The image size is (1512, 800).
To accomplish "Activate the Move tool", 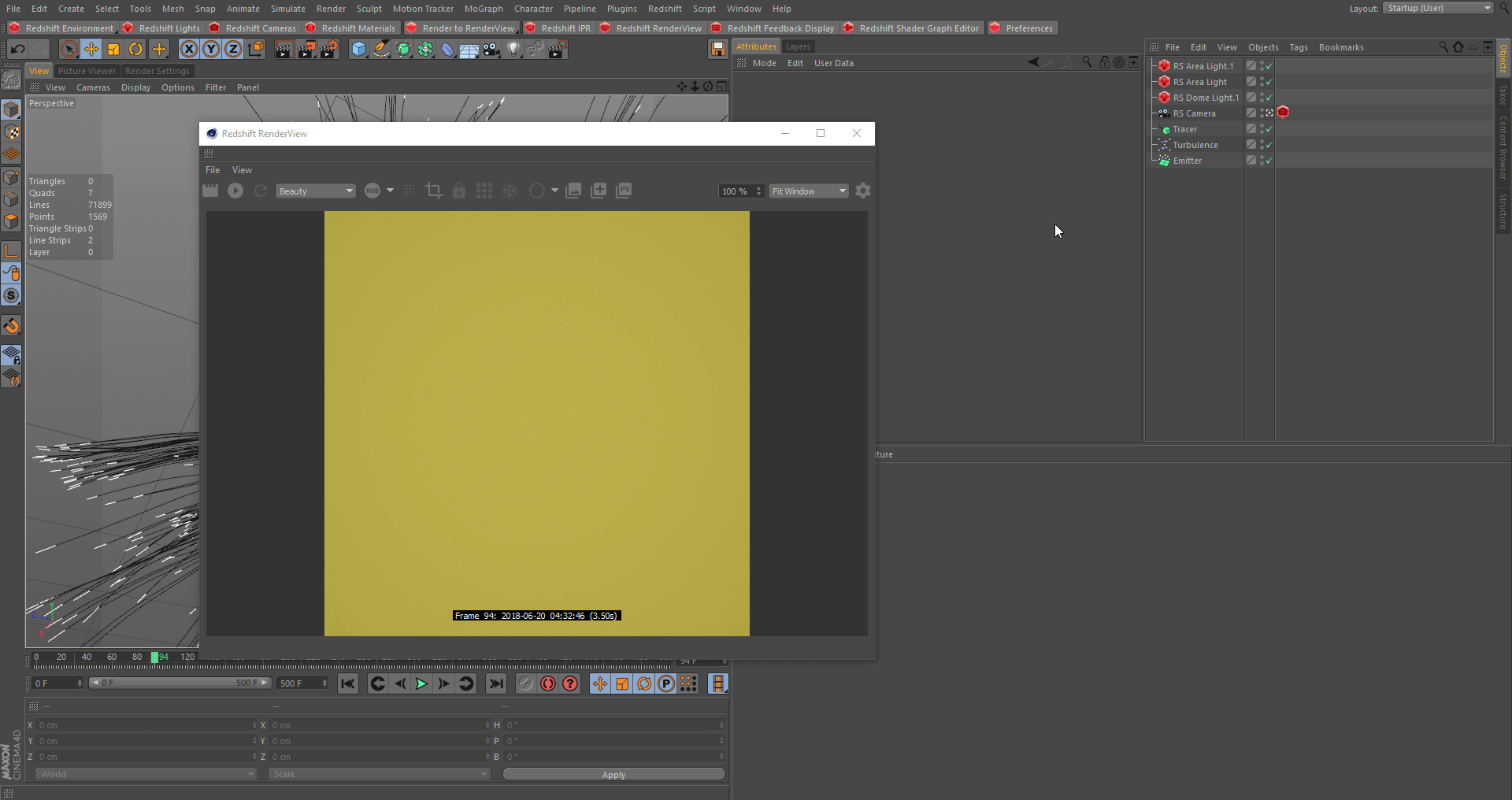I will (x=91, y=50).
